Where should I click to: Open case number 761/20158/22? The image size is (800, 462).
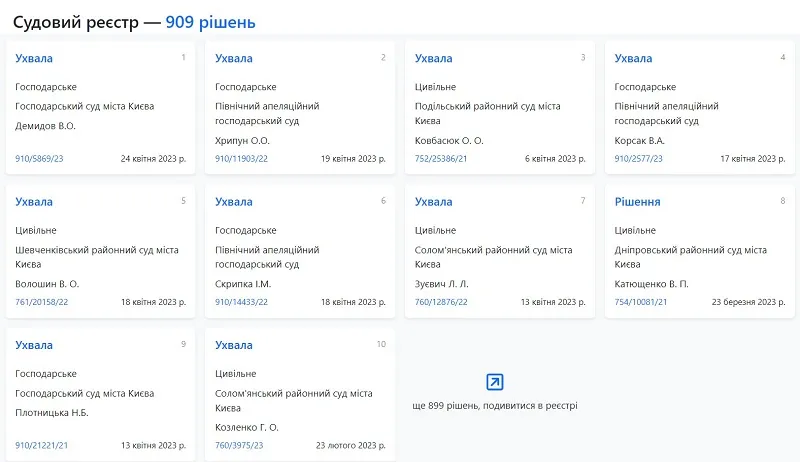(x=41, y=302)
